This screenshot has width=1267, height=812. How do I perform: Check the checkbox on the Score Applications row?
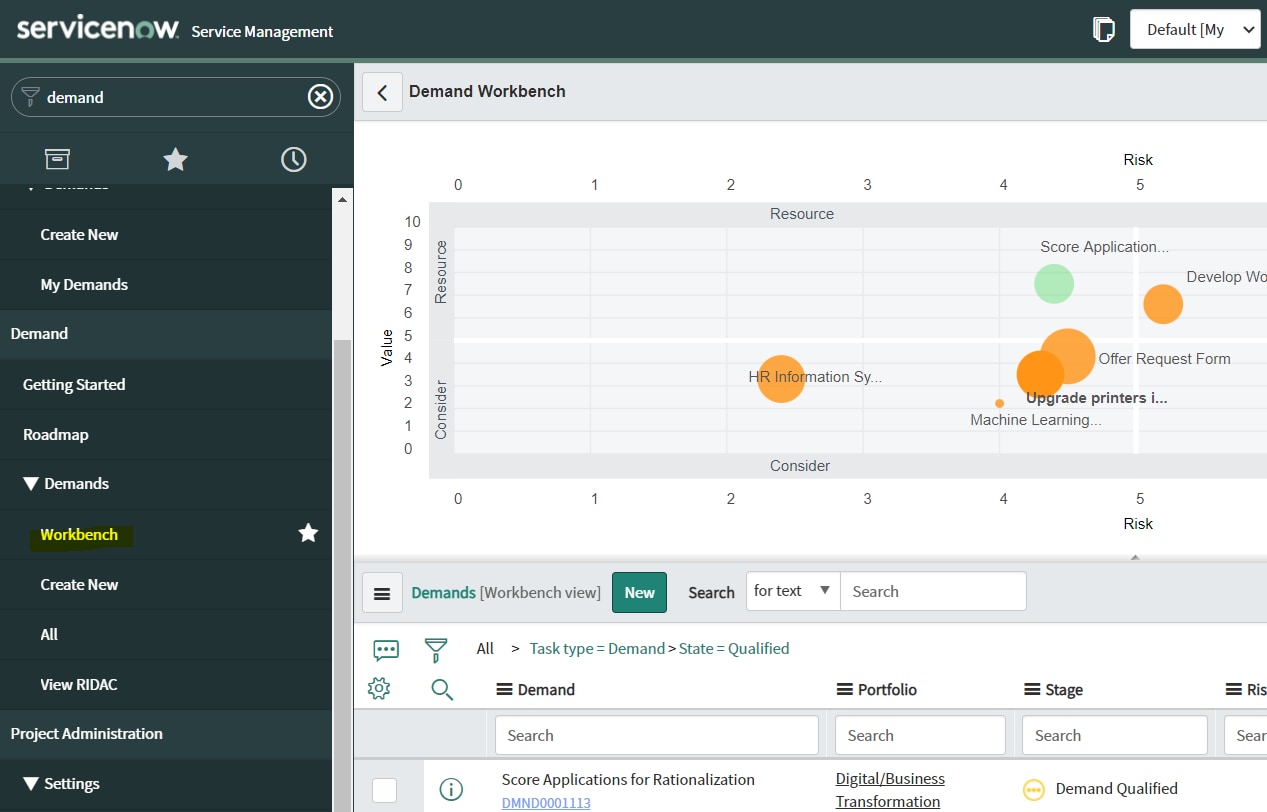(x=384, y=790)
